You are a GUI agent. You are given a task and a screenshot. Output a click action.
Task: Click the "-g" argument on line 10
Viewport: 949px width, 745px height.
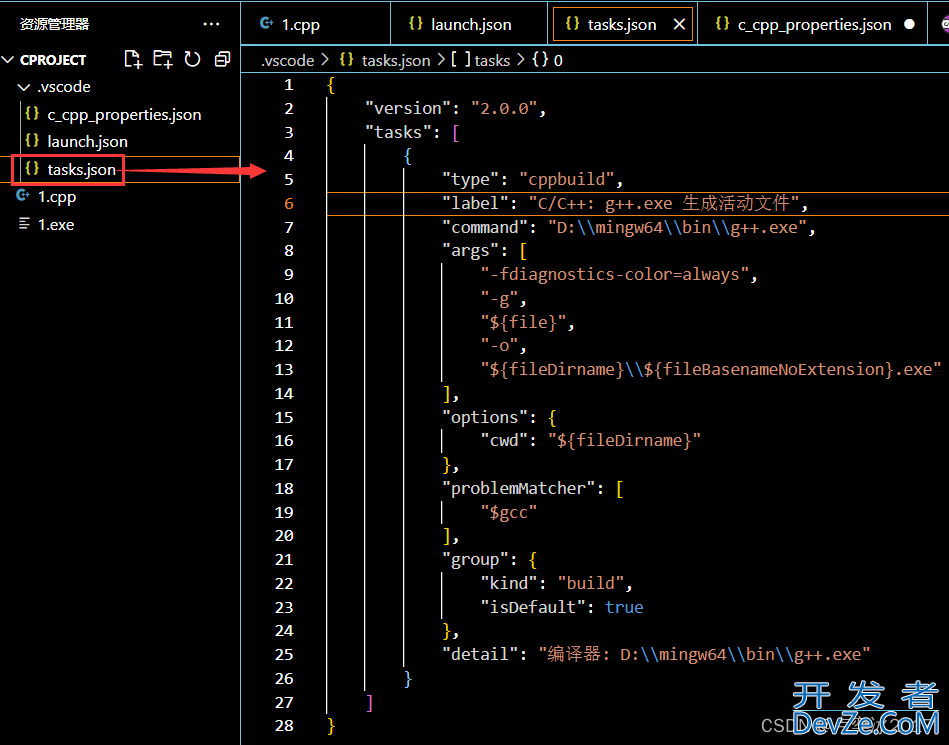click(499, 298)
